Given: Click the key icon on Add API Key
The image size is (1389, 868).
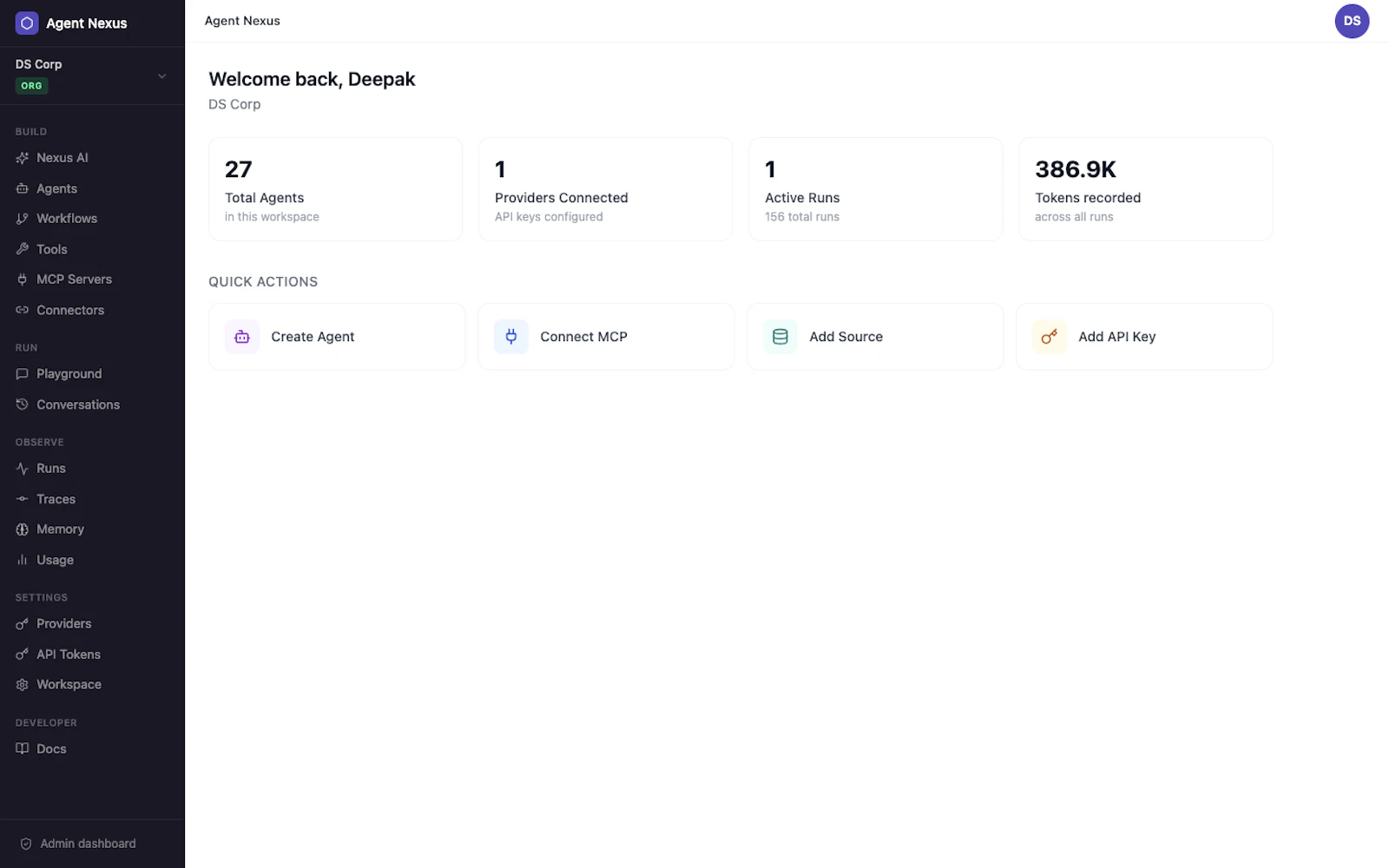Looking at the screenshot, I should 1050,337.
